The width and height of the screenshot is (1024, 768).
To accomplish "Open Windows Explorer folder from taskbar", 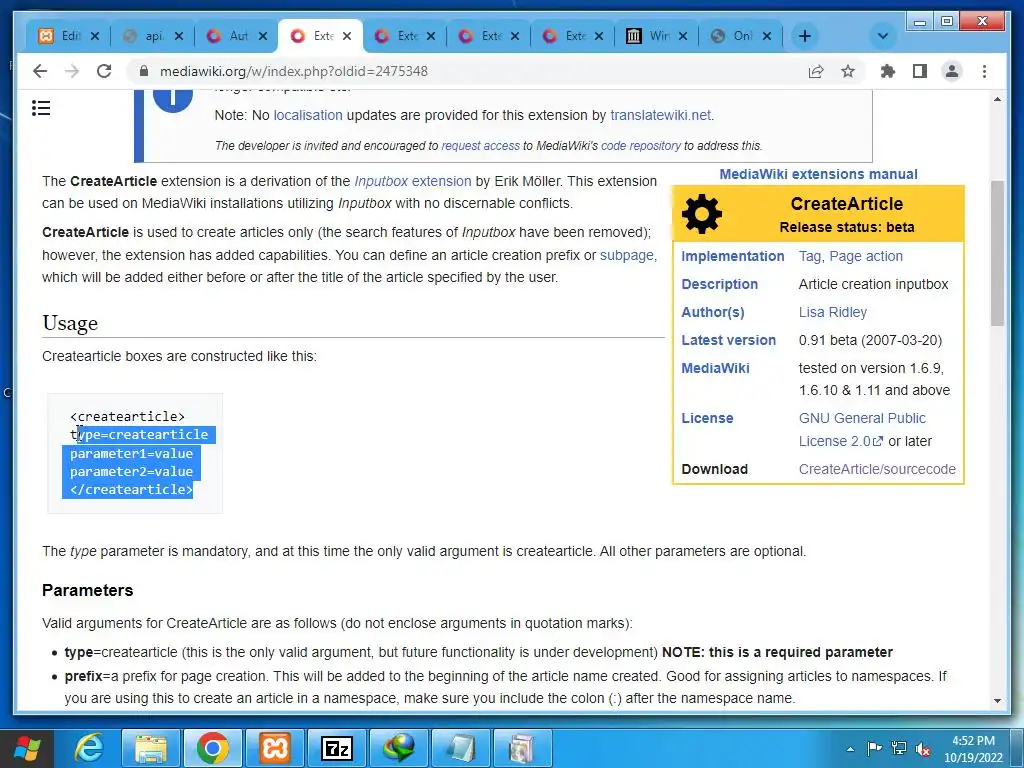I will click(151, 748).
